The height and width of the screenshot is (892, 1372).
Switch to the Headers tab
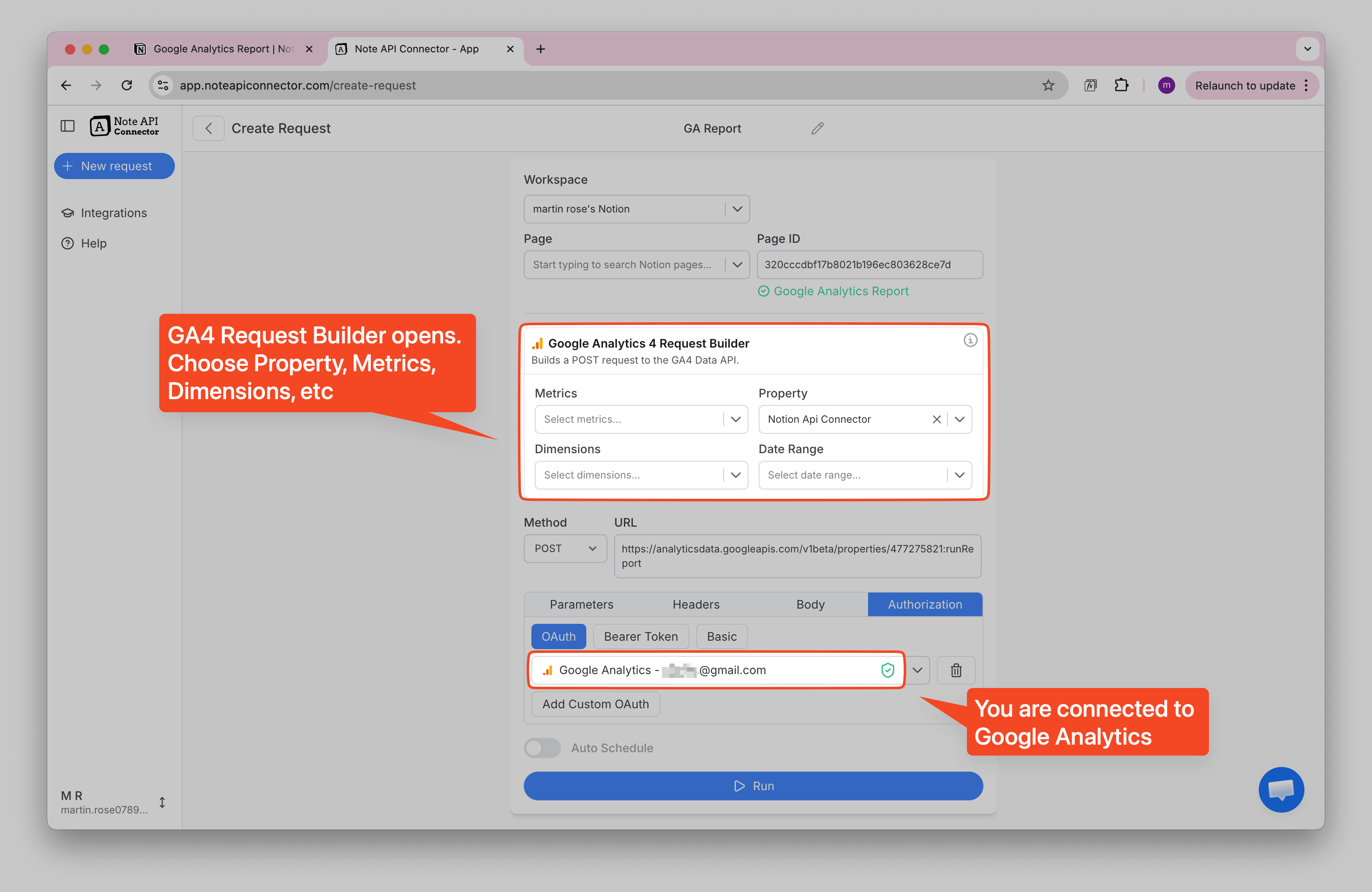click(695, 604)
